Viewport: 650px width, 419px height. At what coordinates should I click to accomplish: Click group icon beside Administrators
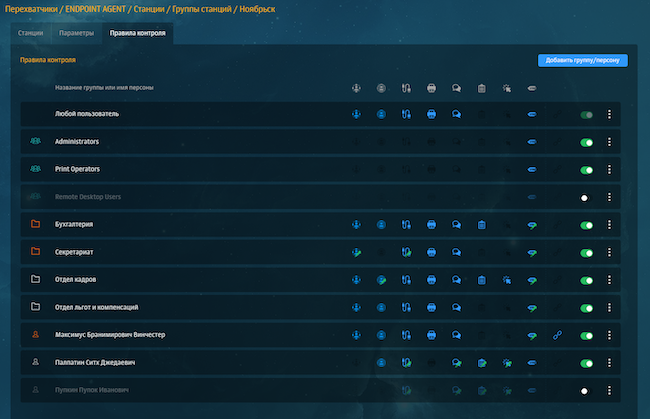coord(36,141)
